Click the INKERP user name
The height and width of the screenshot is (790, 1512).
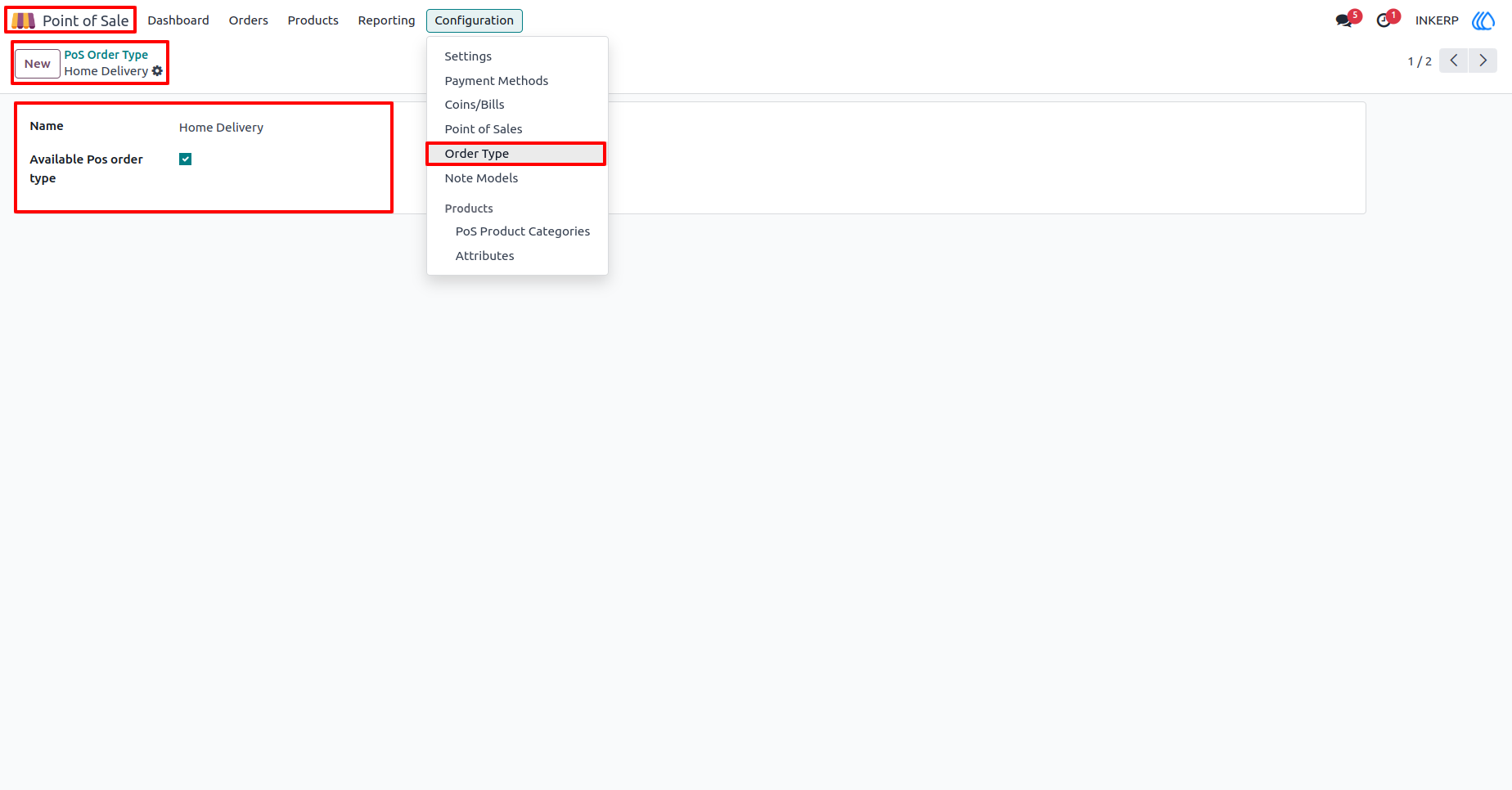(x=1437, y=20)
